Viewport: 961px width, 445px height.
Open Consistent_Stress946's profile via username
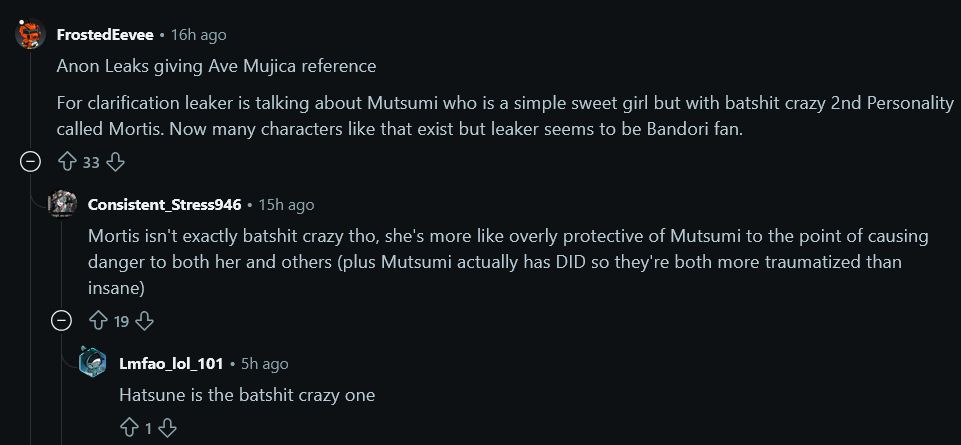tap(165, 205)
